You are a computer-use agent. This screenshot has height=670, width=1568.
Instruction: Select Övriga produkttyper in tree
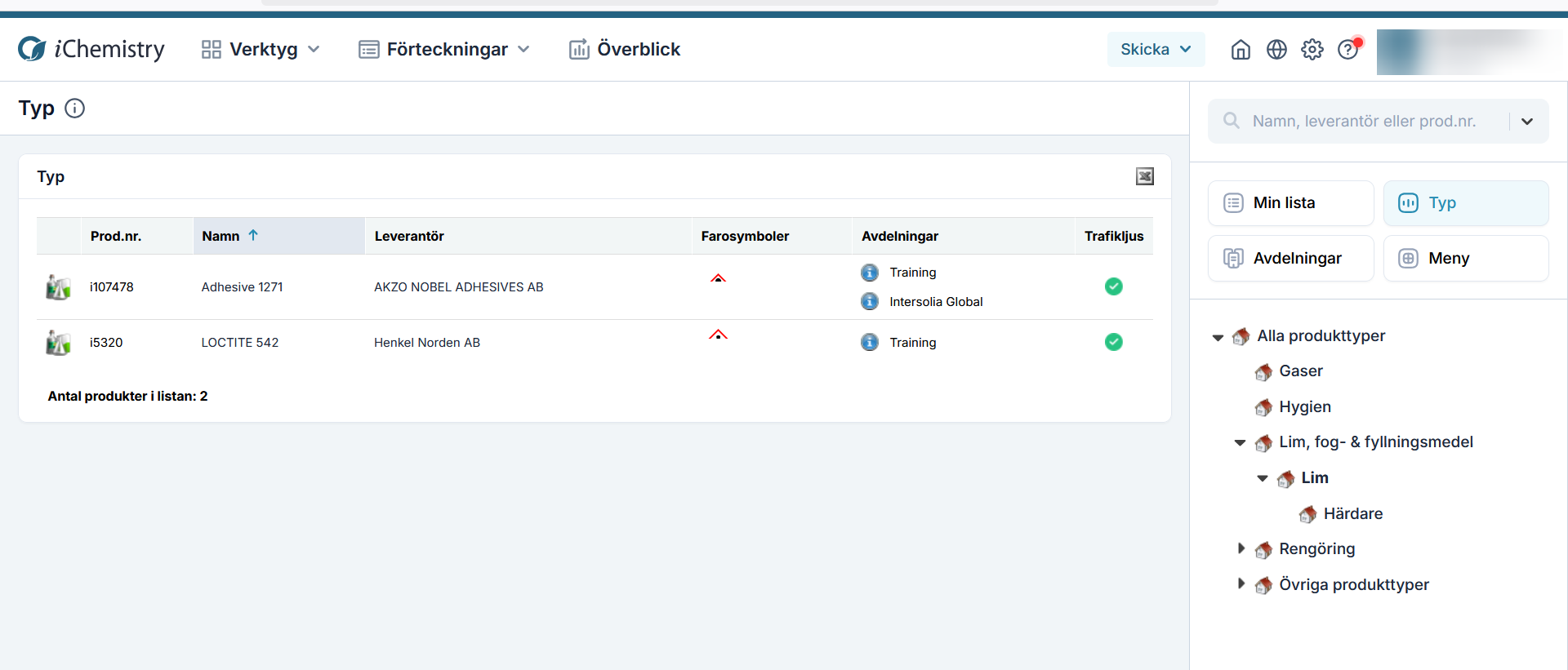(x=1354, y=585)
